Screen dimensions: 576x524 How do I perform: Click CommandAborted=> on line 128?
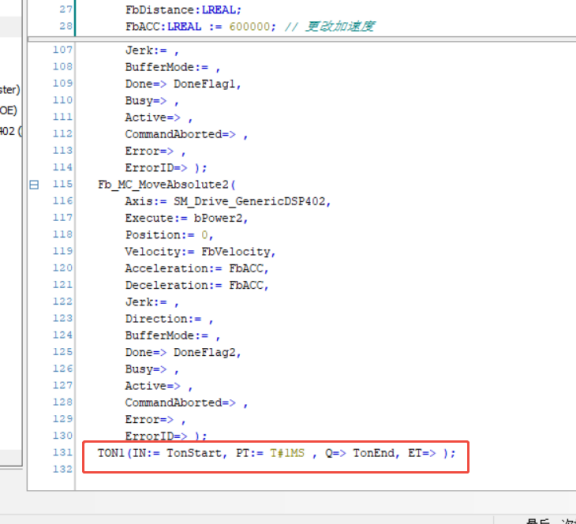(x=180, y=403)
